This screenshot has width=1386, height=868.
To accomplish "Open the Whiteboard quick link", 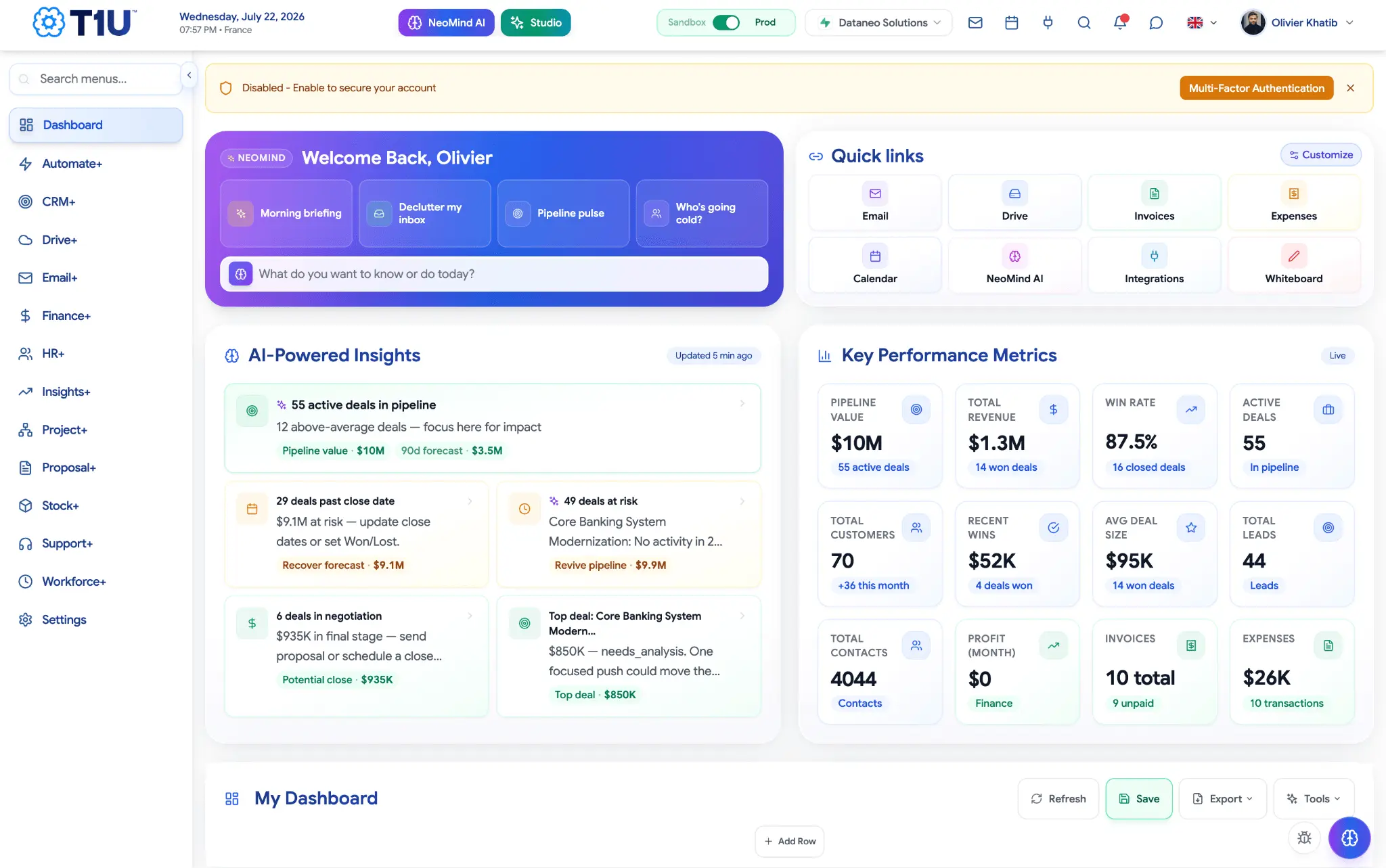I will (x=1293, y=265).
